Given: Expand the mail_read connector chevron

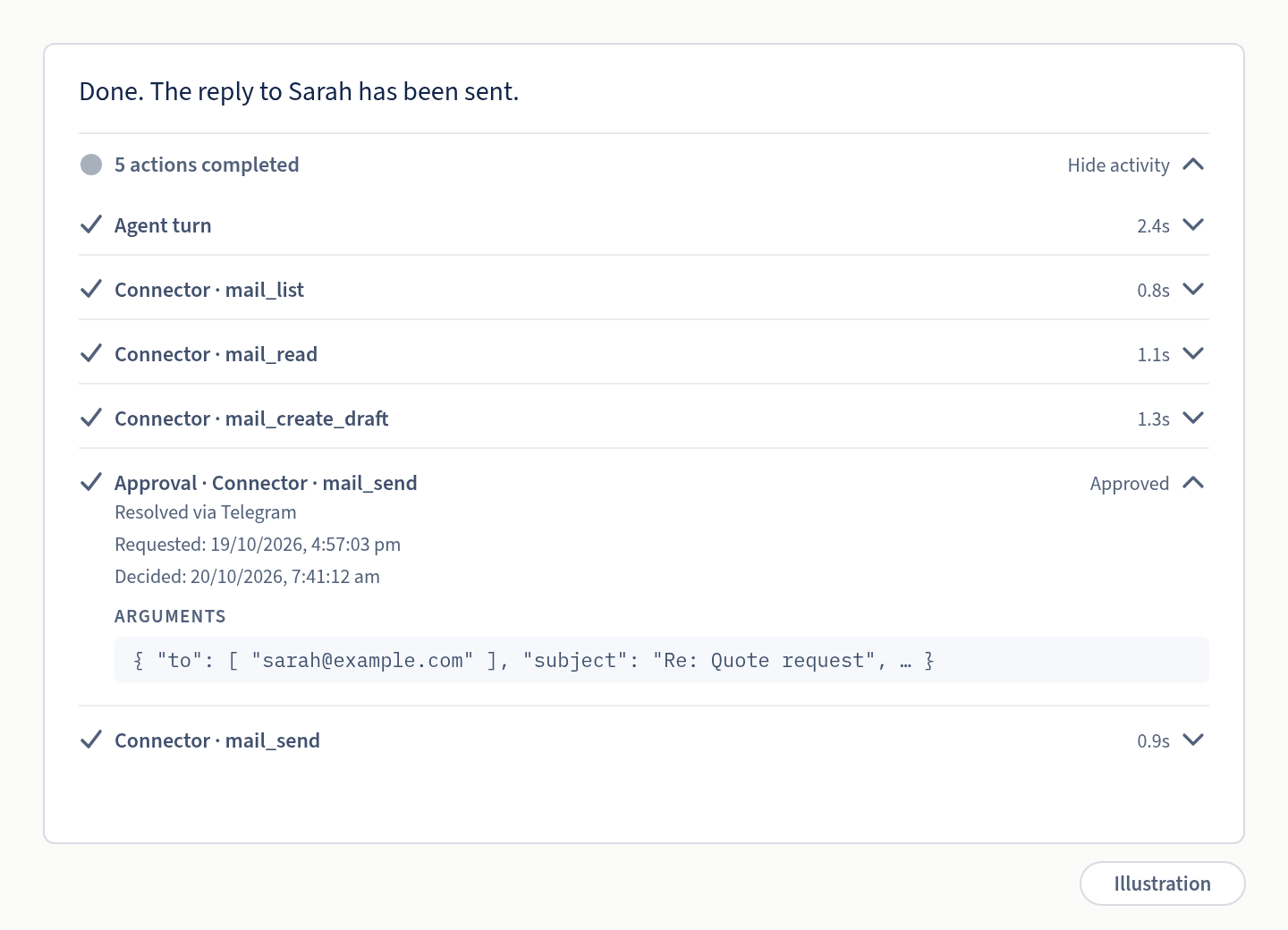Looking at the screenshot, I should click(1193, 353).
